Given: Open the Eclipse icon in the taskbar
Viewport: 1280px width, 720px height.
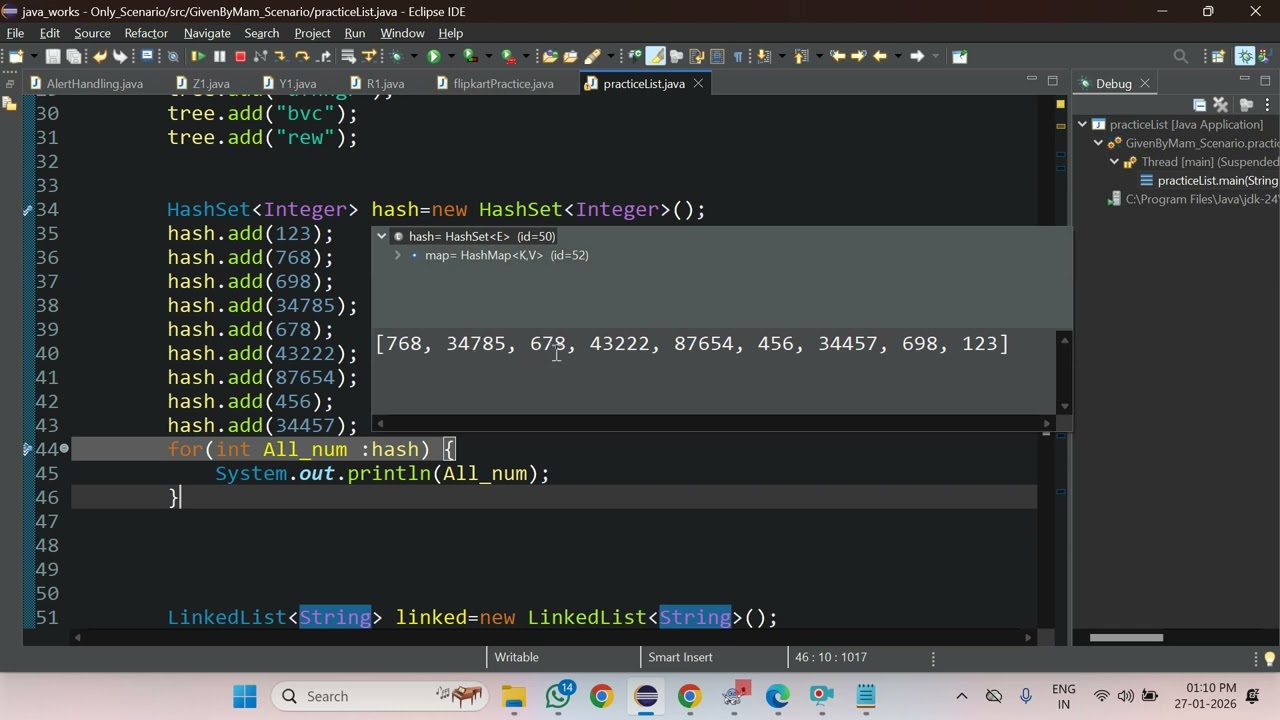Looking at the screenshot, I should 646,696.
